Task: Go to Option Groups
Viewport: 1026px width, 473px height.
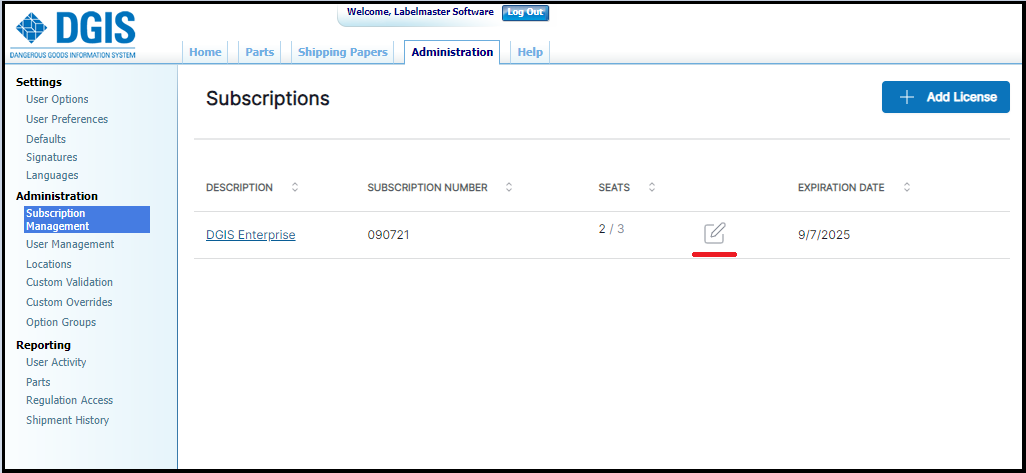Action: (61, 322)
